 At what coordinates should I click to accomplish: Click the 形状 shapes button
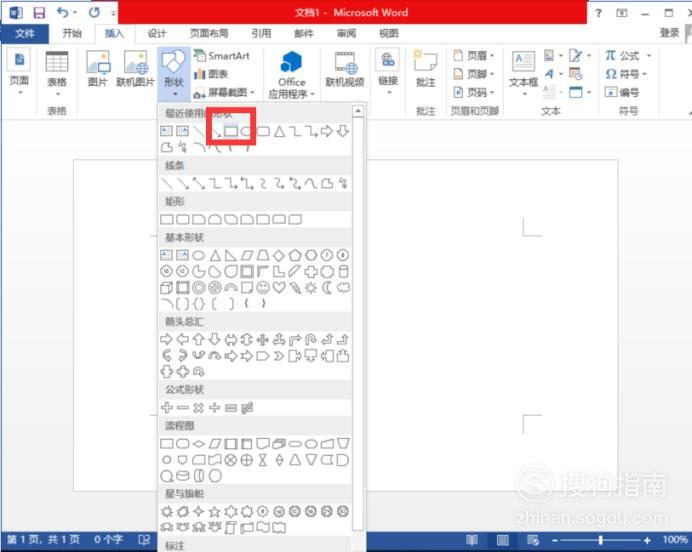point(174,74)
